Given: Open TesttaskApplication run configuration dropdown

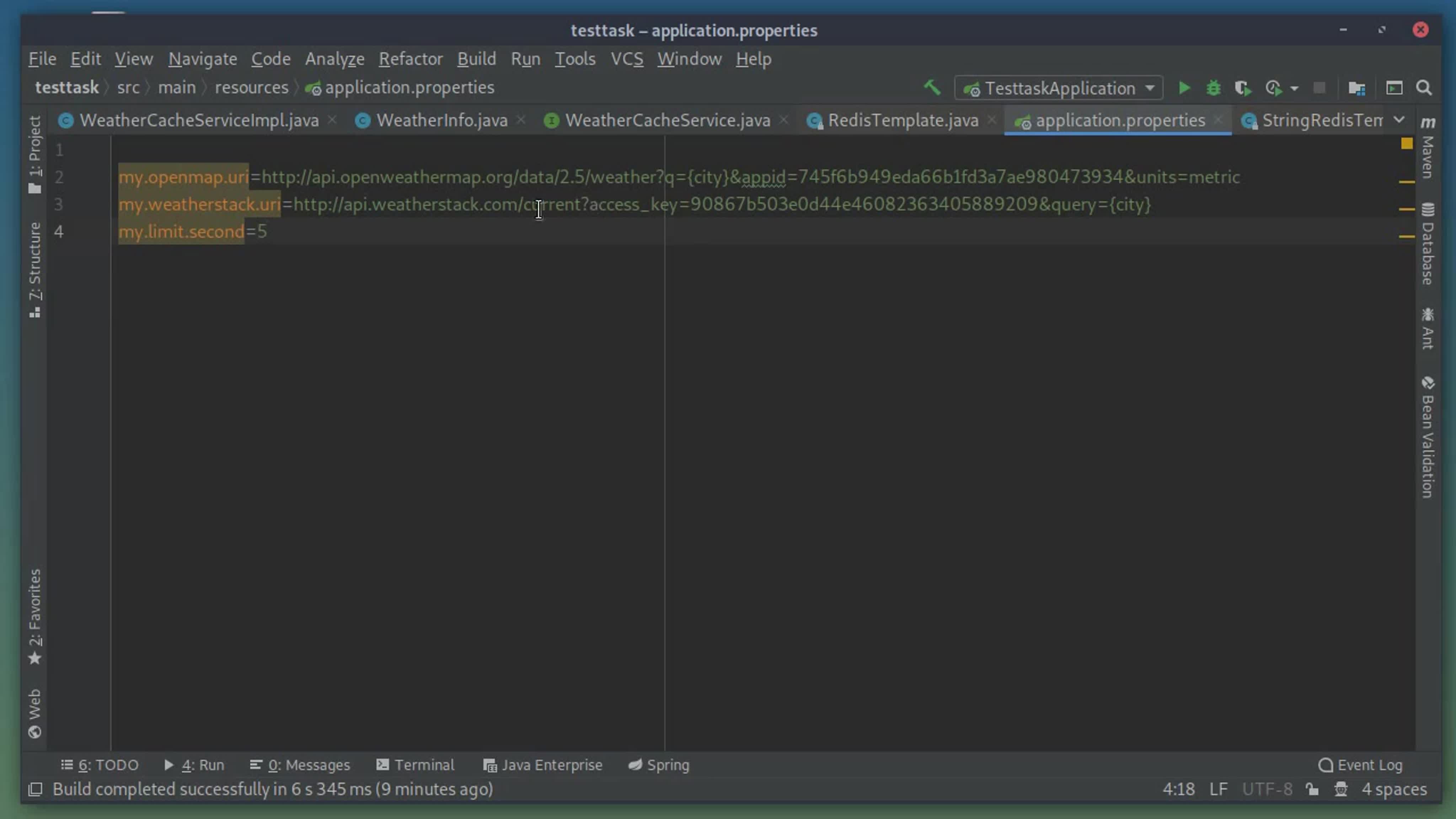Looking at the screenshot, I should pos(1059,88).
